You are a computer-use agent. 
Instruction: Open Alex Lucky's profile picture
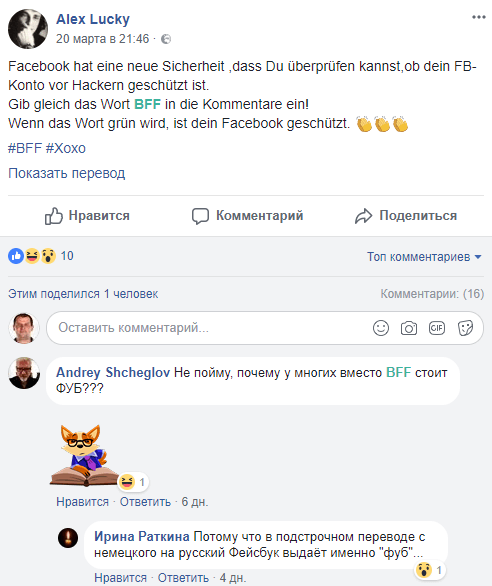[x=28, y=29]
